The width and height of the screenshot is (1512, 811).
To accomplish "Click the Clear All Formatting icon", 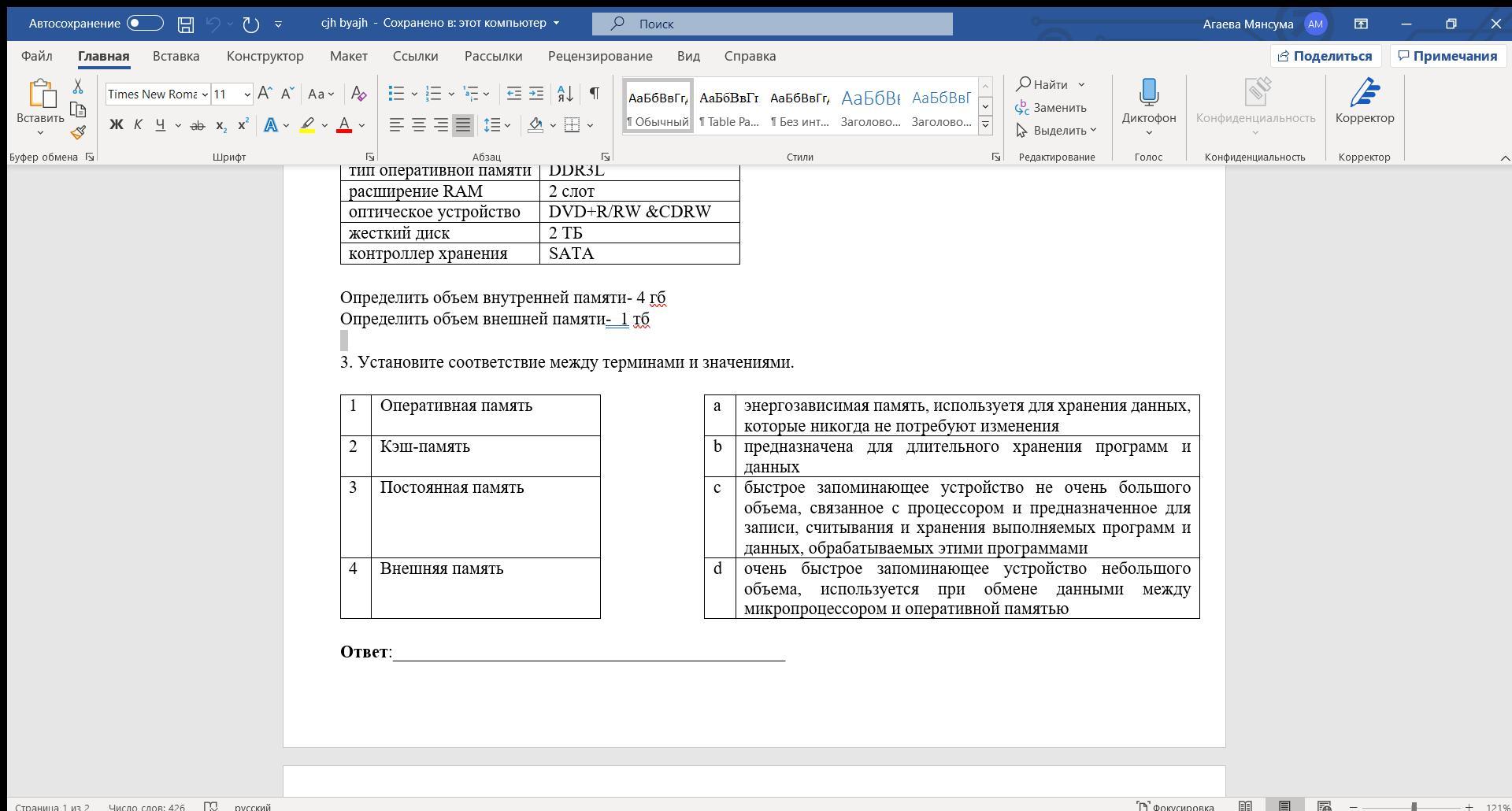I will click(358, 94).
